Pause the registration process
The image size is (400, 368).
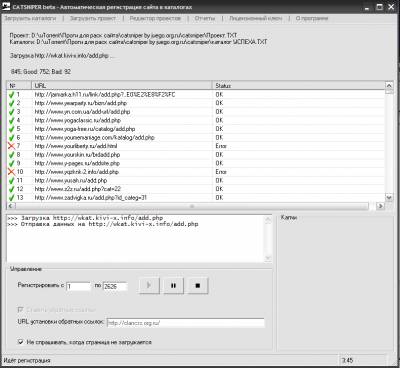point(173,285)
